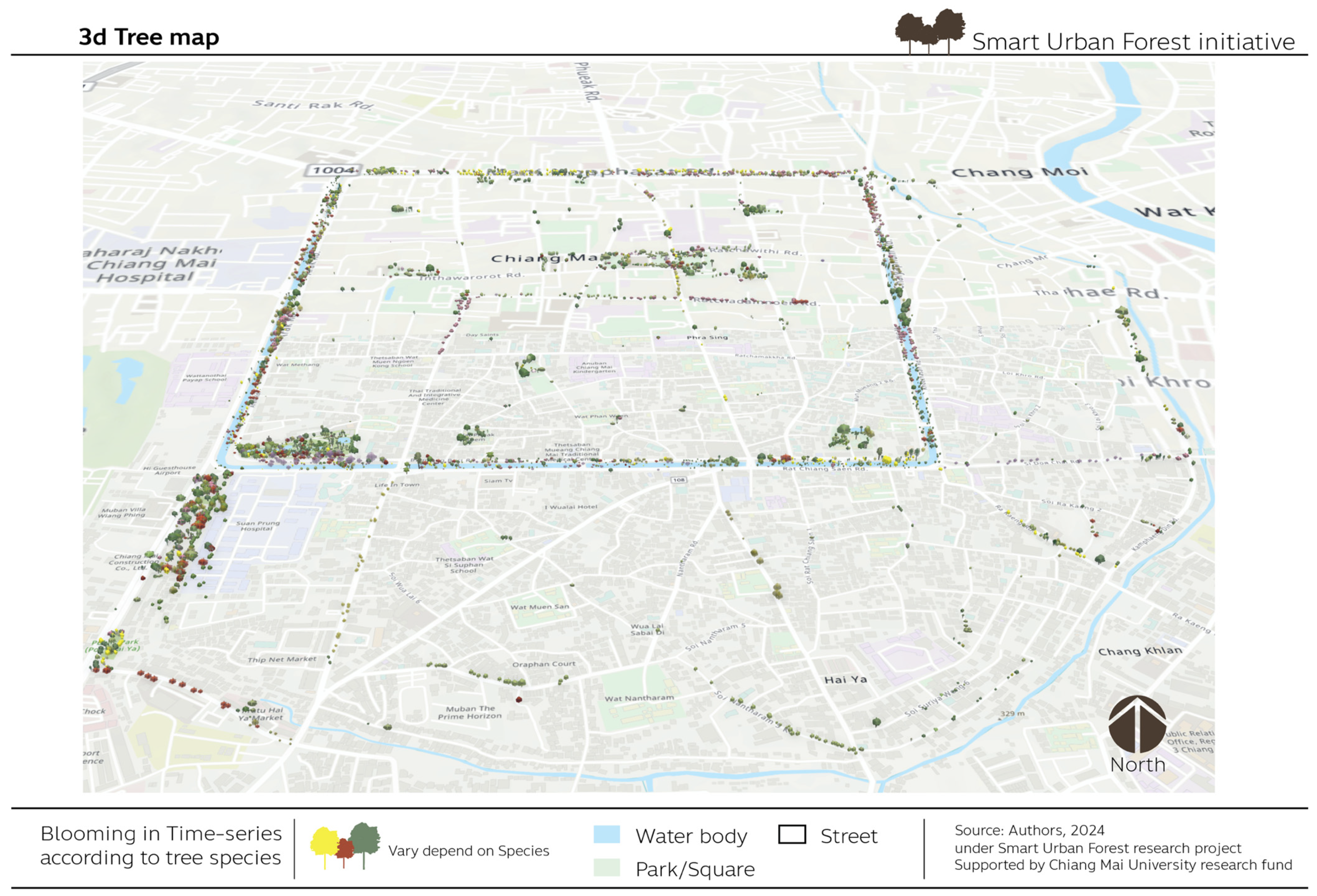Click the Wat Nantharam map label
Screen dimensions: 1317x896
(x=639, y=698)
